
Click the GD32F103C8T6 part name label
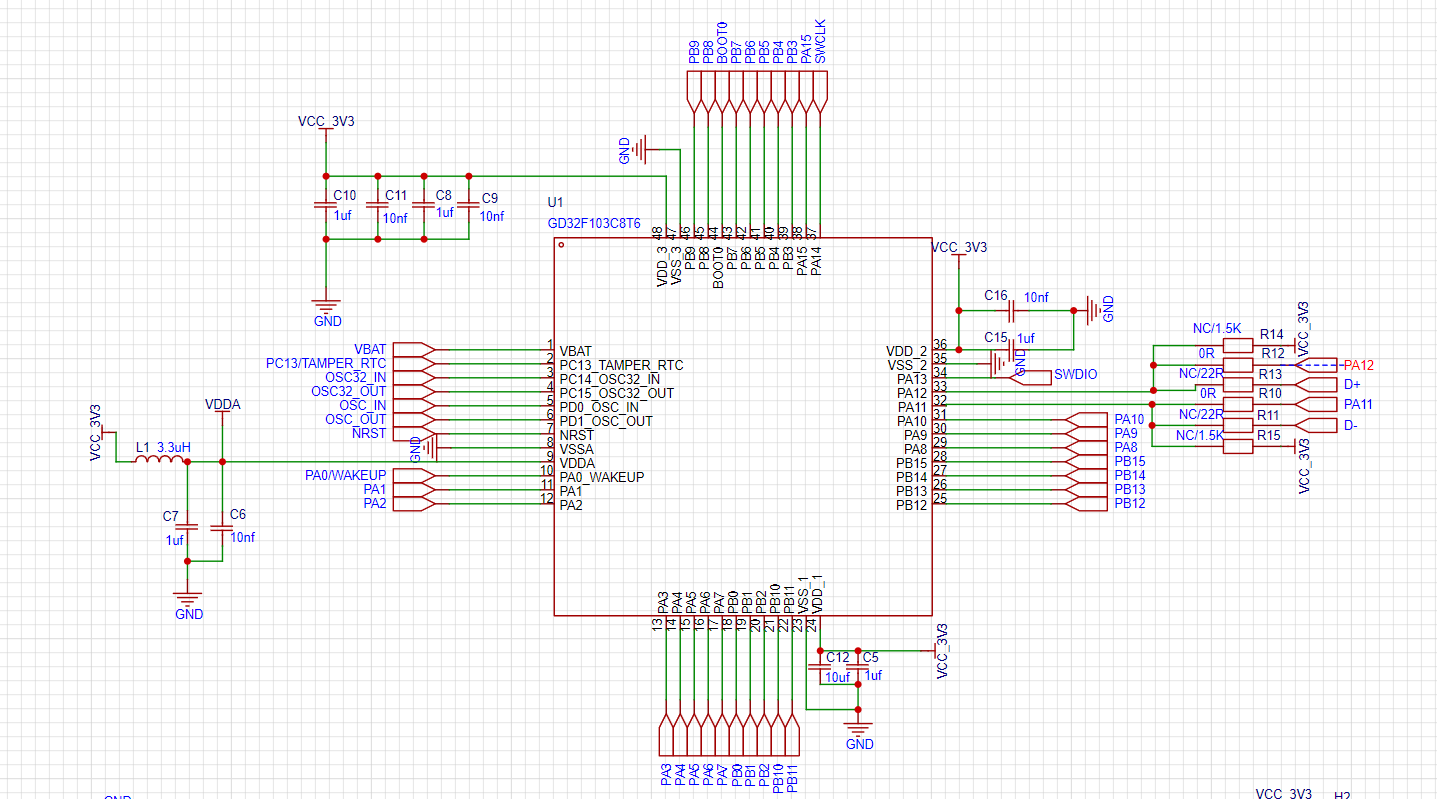tap(593, 224)
